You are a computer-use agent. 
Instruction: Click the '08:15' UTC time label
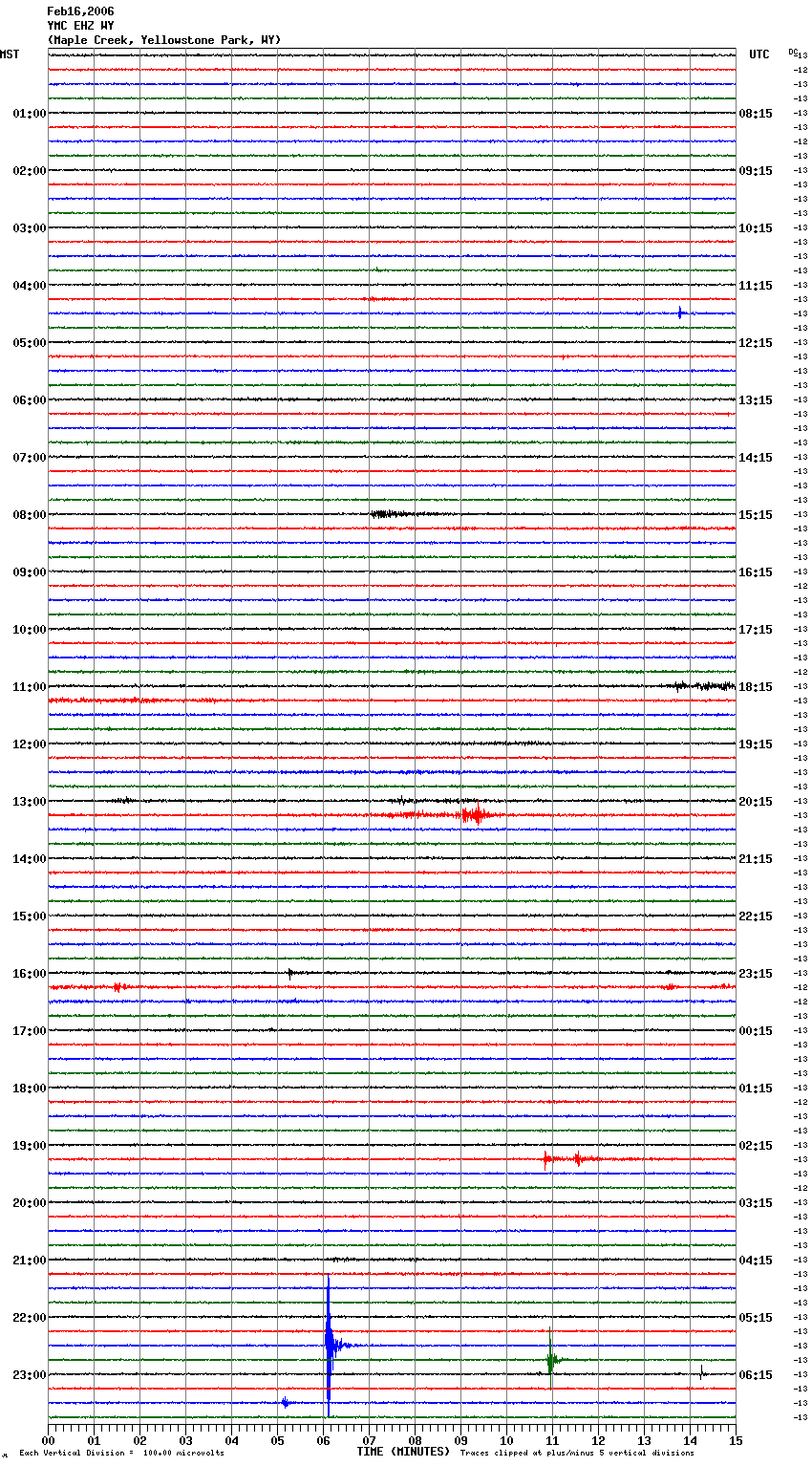click(x=756, y=114)
